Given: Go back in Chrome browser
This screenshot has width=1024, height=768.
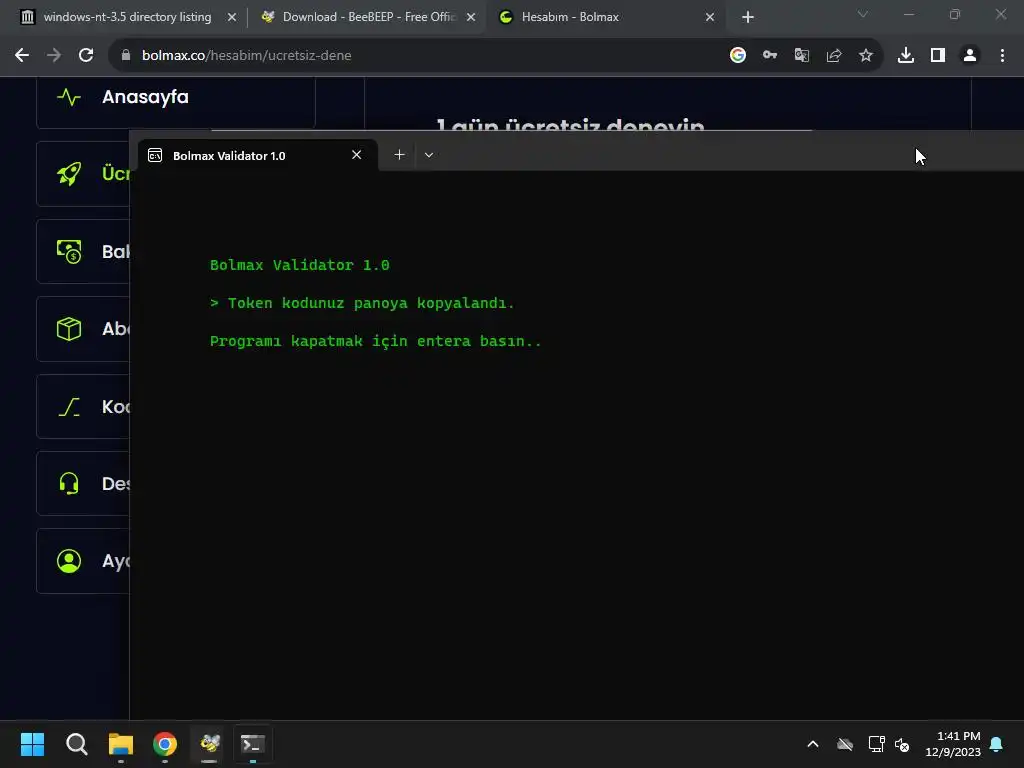Looking at the screenshot, I should click(22, 56).
